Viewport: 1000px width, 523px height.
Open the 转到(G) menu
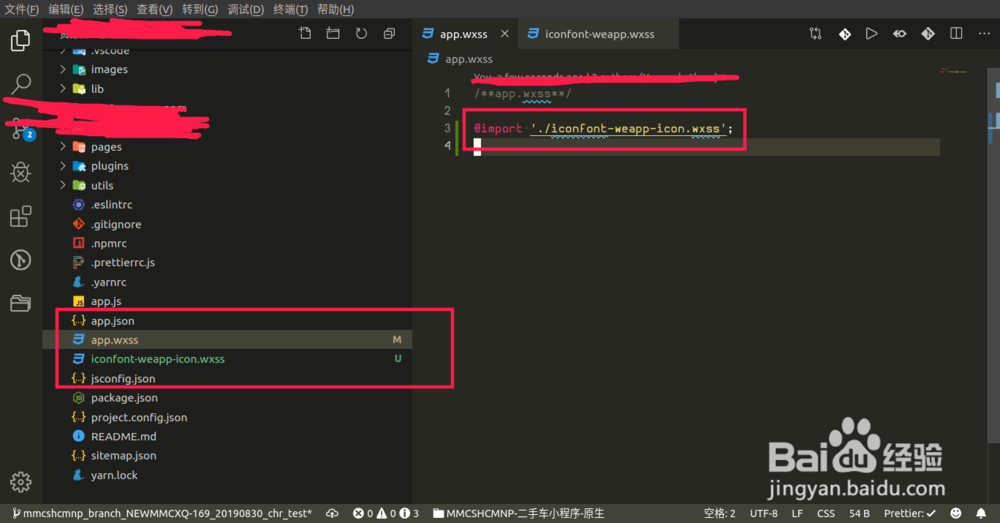pyautogui.click(x=200, y=9)
